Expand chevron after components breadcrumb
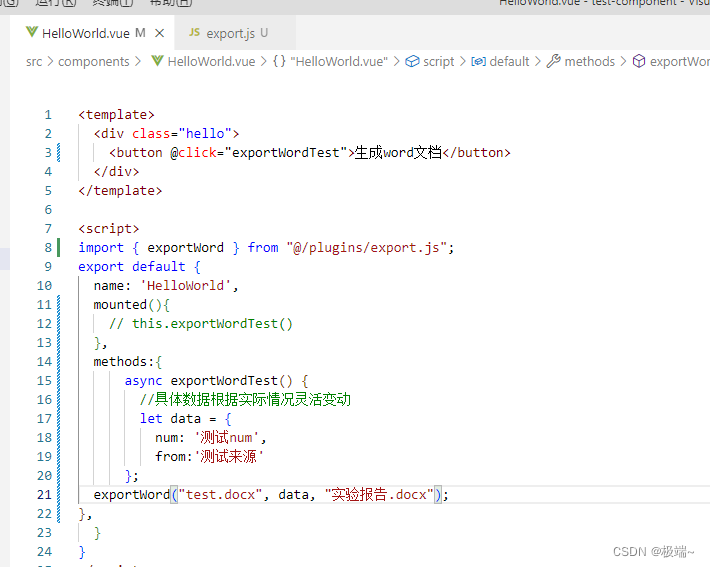Image resolution: width=710 pixels, height=567 pixels. tap(138, 62)
